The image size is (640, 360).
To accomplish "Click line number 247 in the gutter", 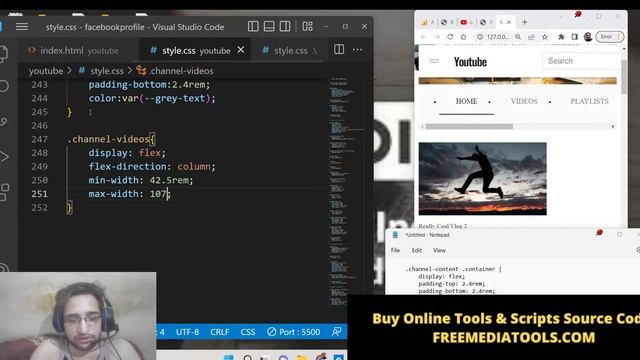I will pyautogui.click(x=40, y=139).
